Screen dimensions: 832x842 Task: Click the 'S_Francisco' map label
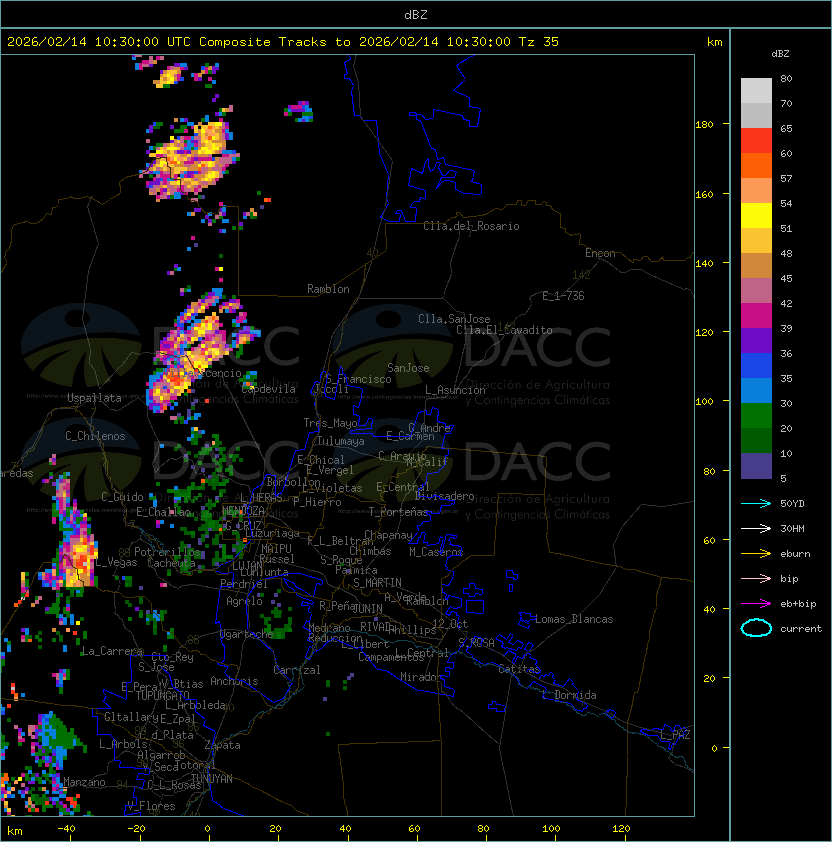(359, 379)
